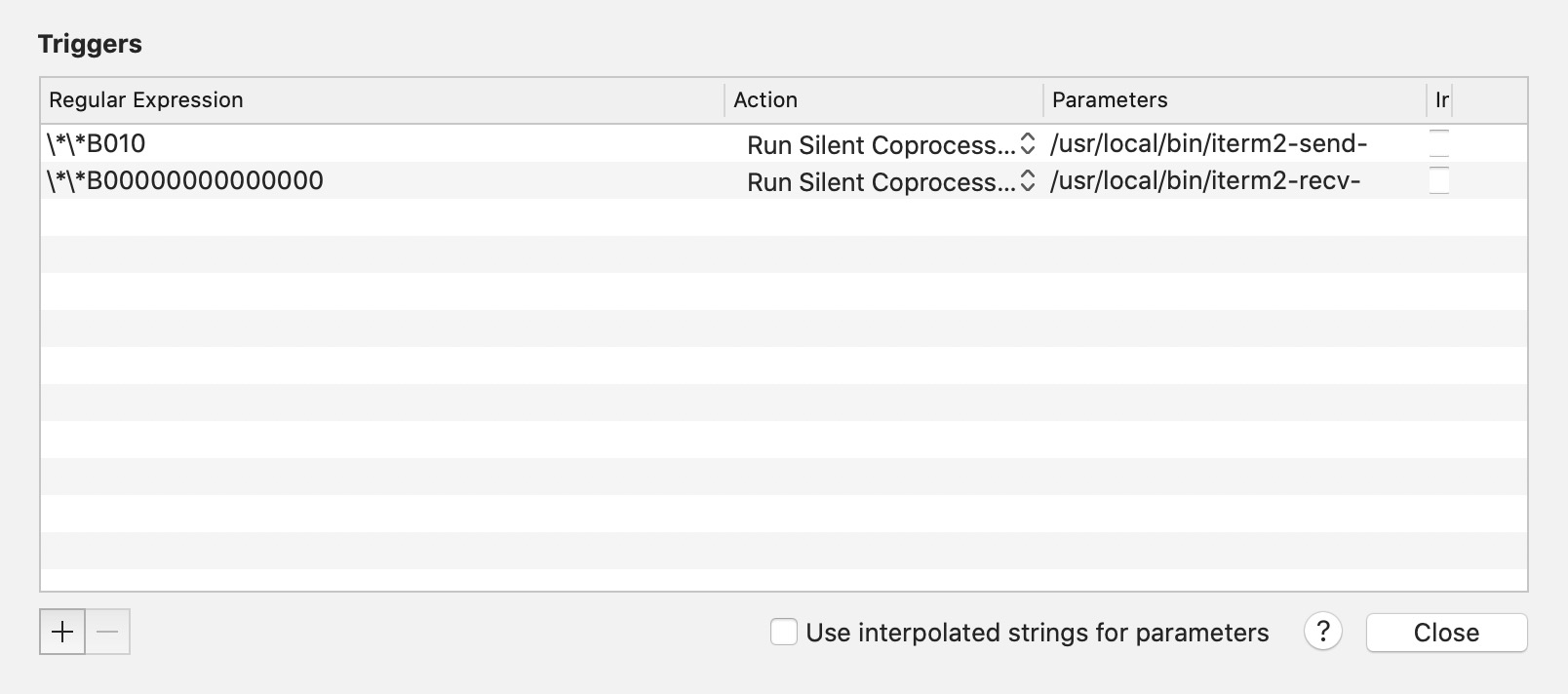Viewport: 1568px width, 694px height.
Task: Click the truncated Instant column header
Action: click(1441, 100)
